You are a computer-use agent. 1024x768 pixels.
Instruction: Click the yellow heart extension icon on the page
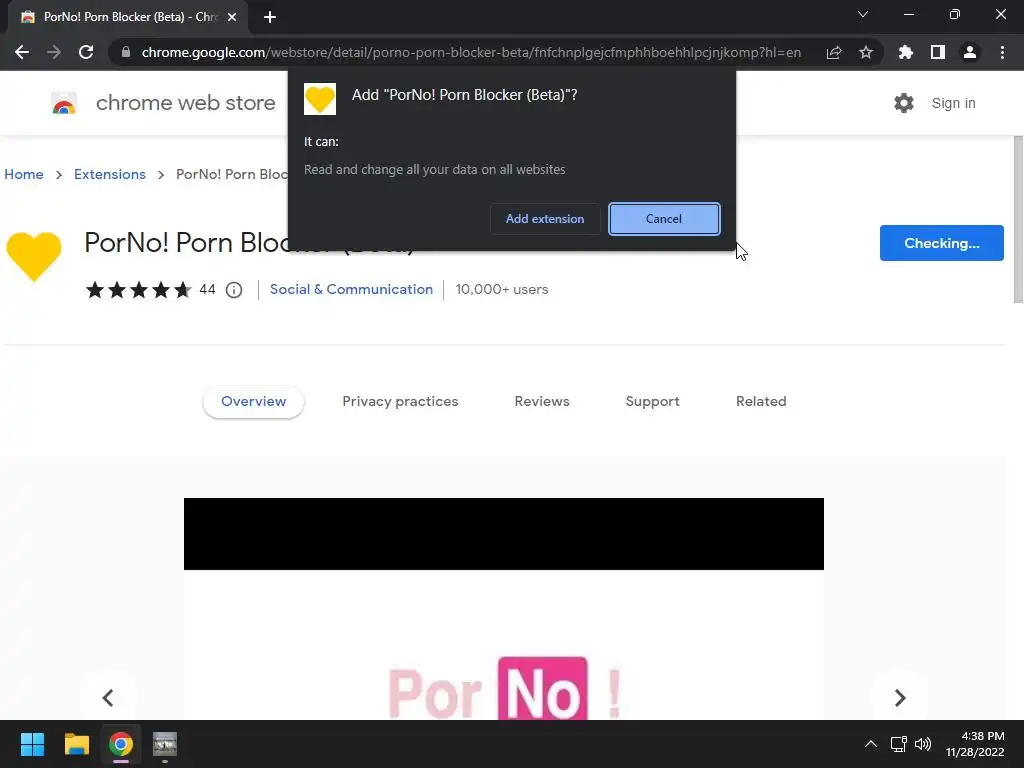pos(34,256)
